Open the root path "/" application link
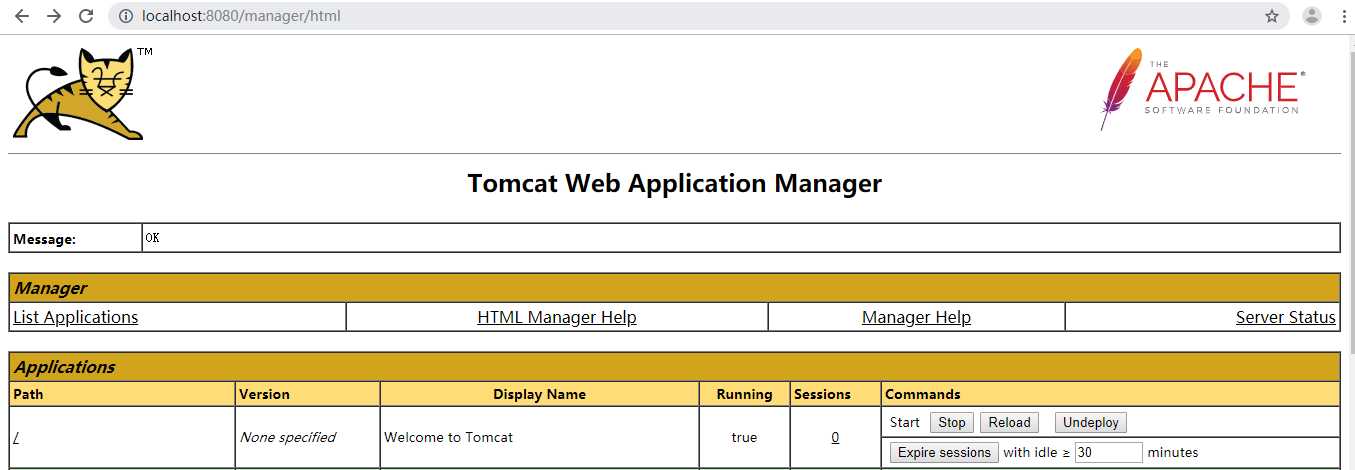 [x=16, y=437]
